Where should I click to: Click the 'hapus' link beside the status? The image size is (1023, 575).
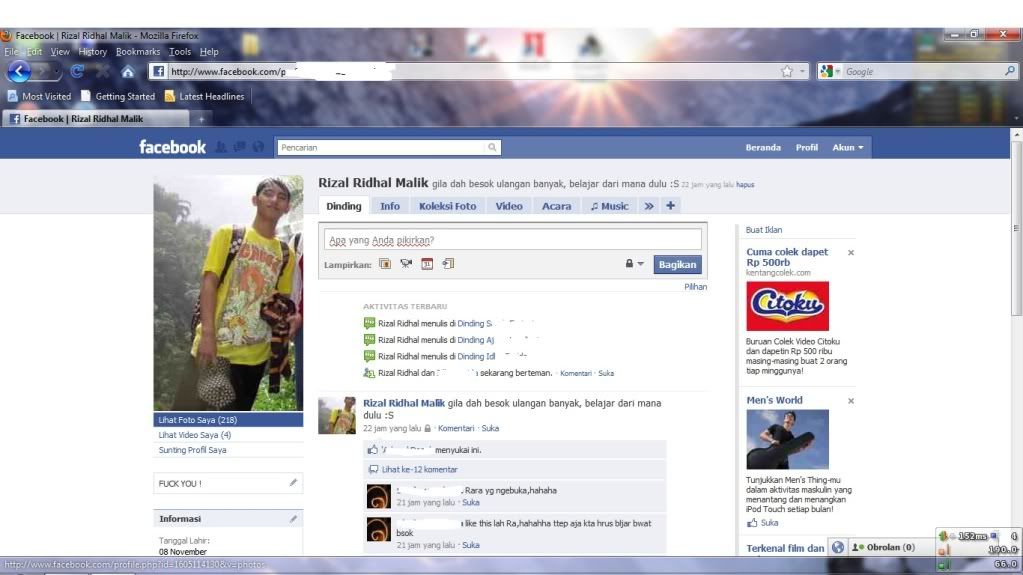[x=745, y=185]
